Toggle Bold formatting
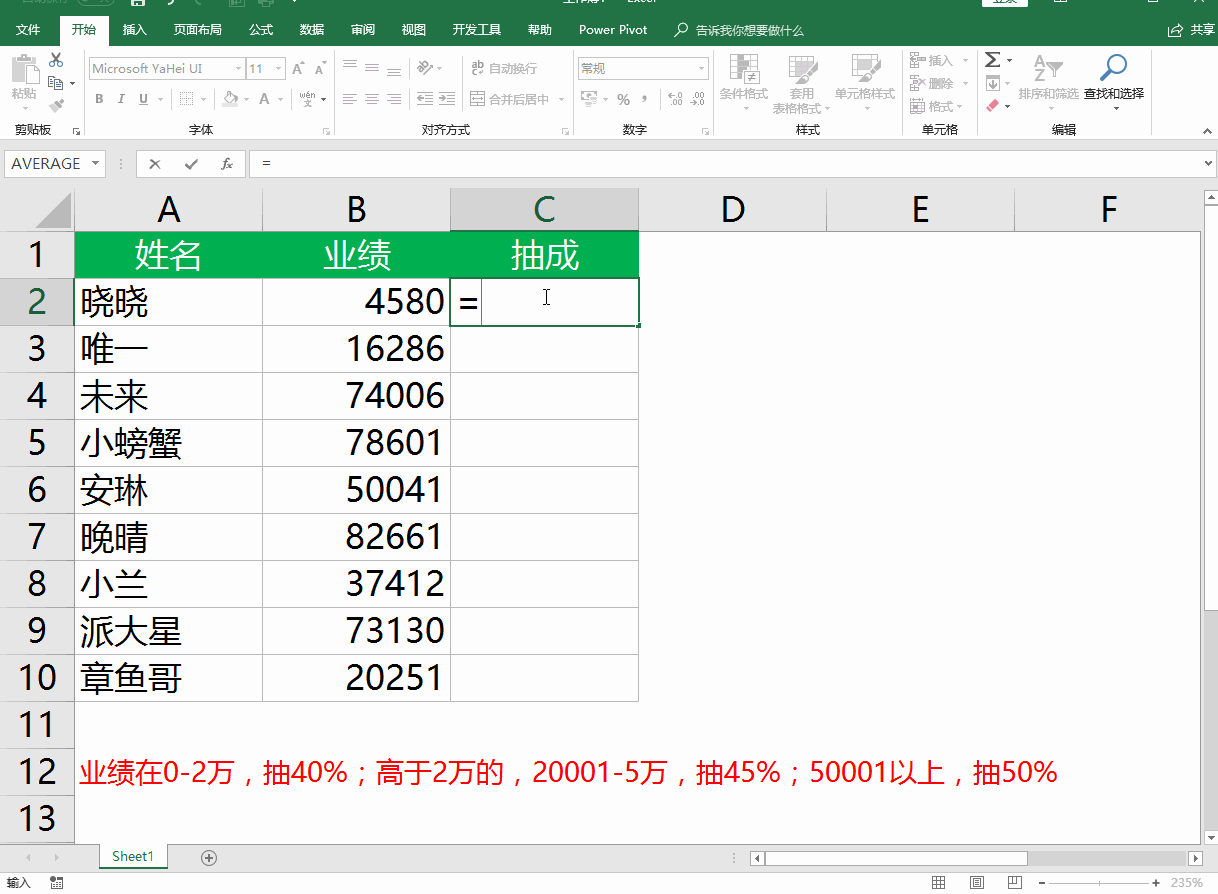This screenshot has width=1218, height=894. (99, 99)
